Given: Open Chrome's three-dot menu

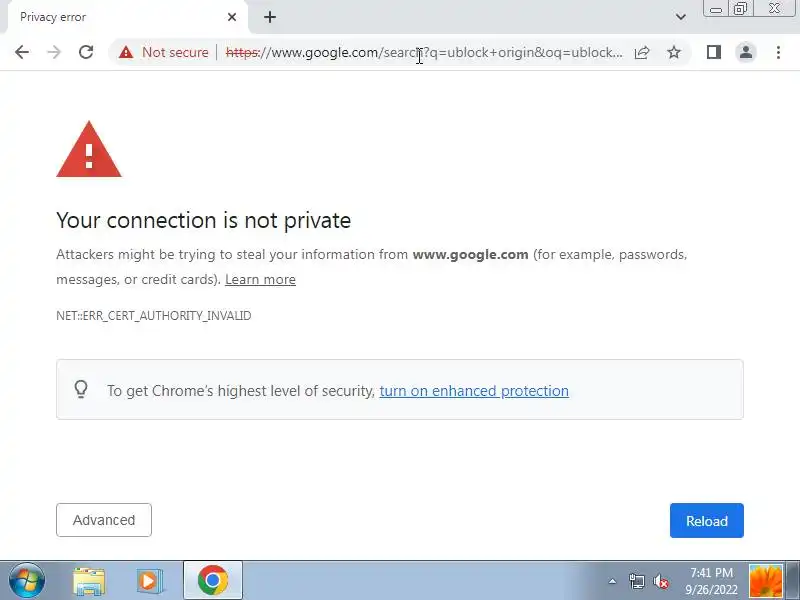Looking at the screenshot, I should [x=778, y=52].
